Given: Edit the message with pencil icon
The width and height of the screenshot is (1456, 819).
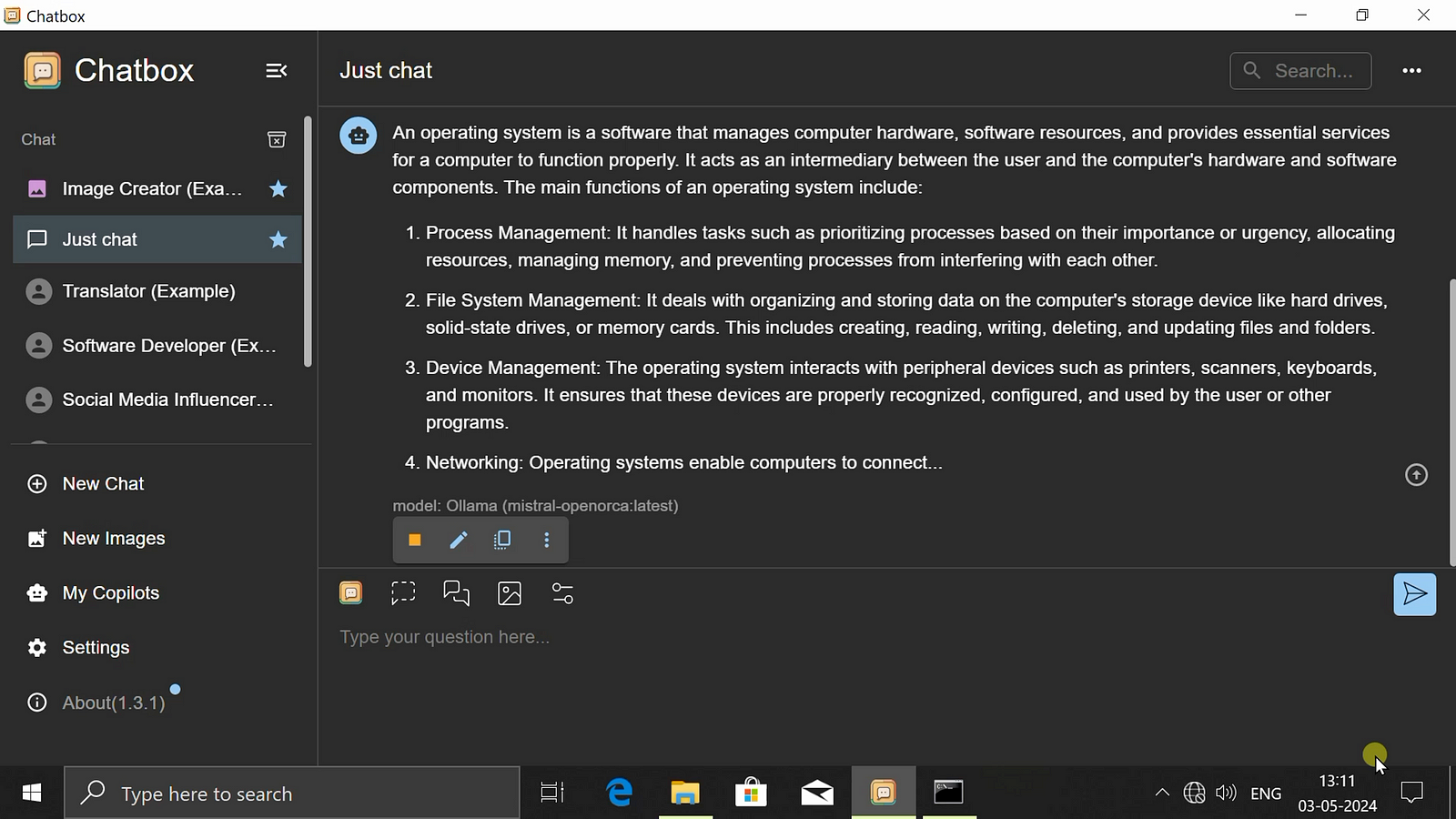Looking at the screenshot, I should 459,541.
